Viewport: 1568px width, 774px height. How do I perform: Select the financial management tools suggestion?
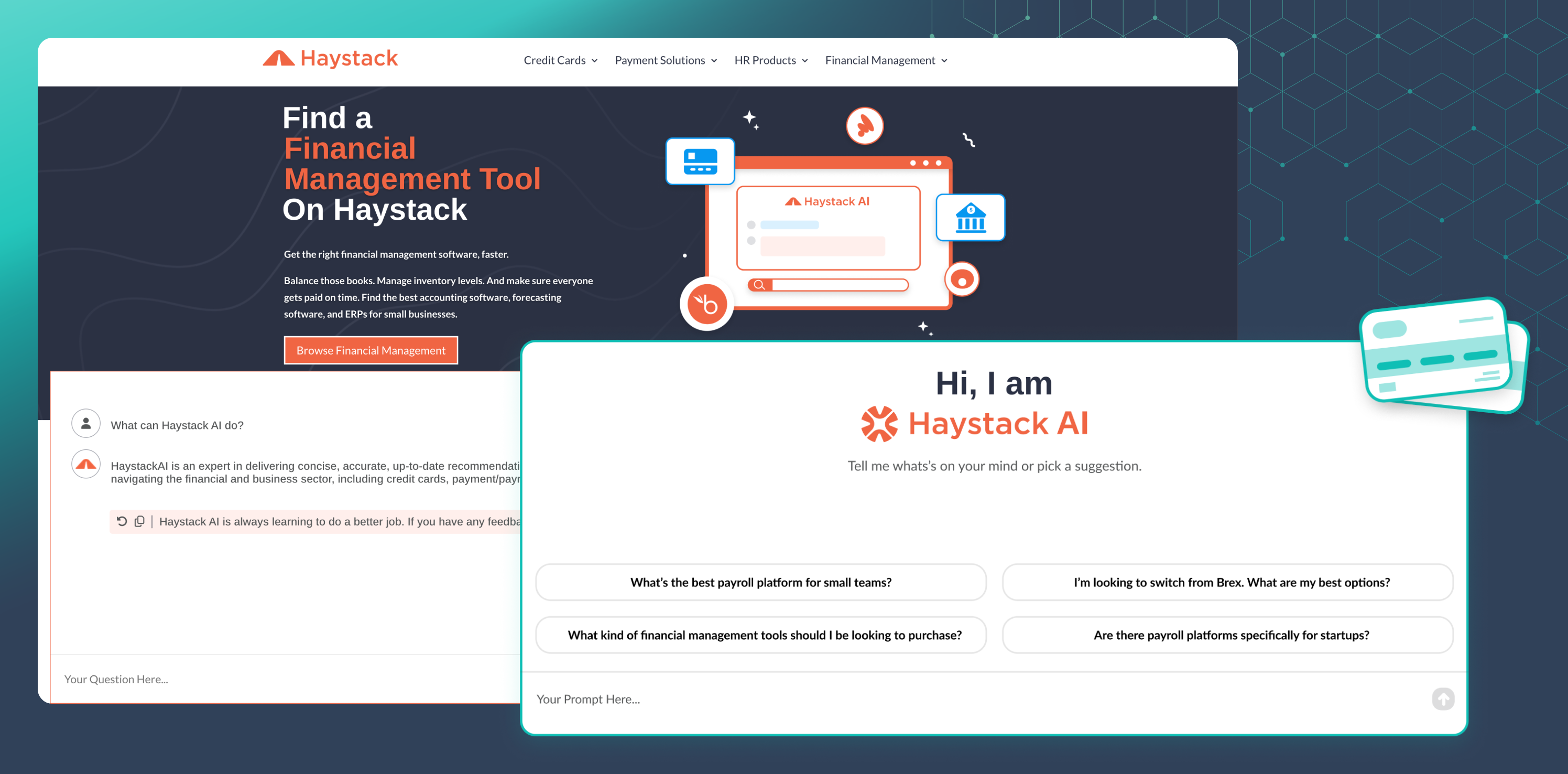(x=761, y=635)
